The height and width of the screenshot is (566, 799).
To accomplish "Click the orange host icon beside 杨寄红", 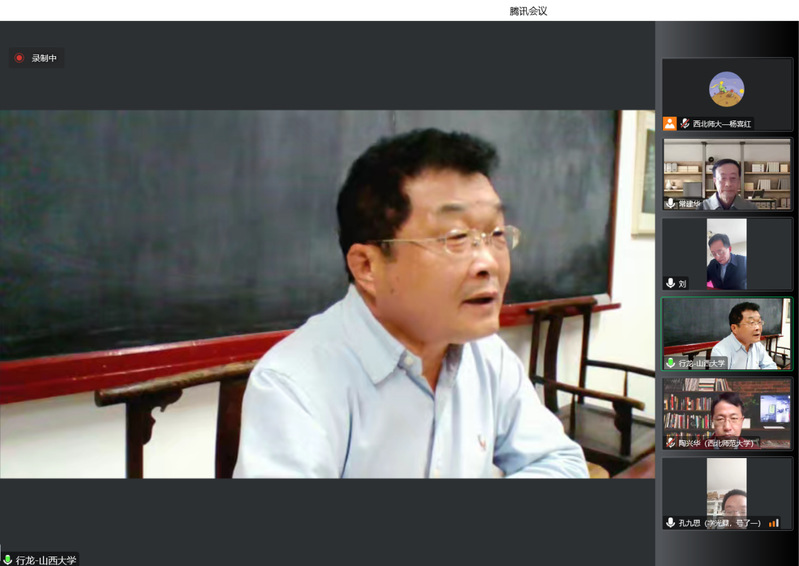I will (669, 123).
